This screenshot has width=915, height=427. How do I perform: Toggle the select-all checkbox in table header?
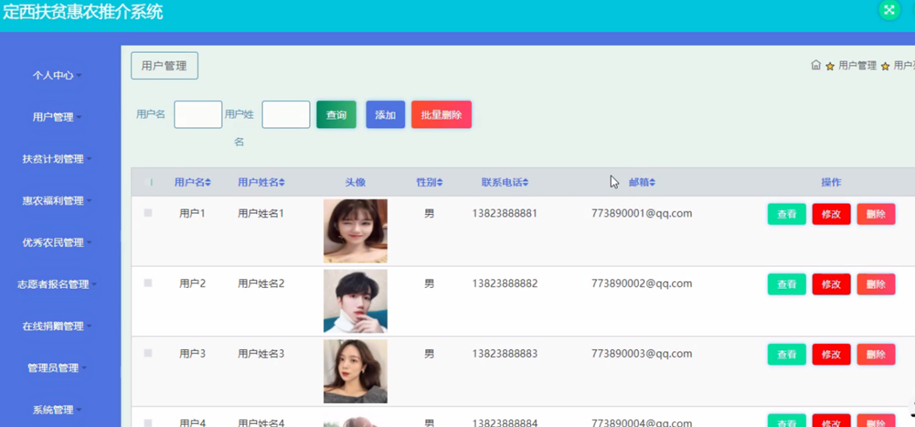coord(148,183)
